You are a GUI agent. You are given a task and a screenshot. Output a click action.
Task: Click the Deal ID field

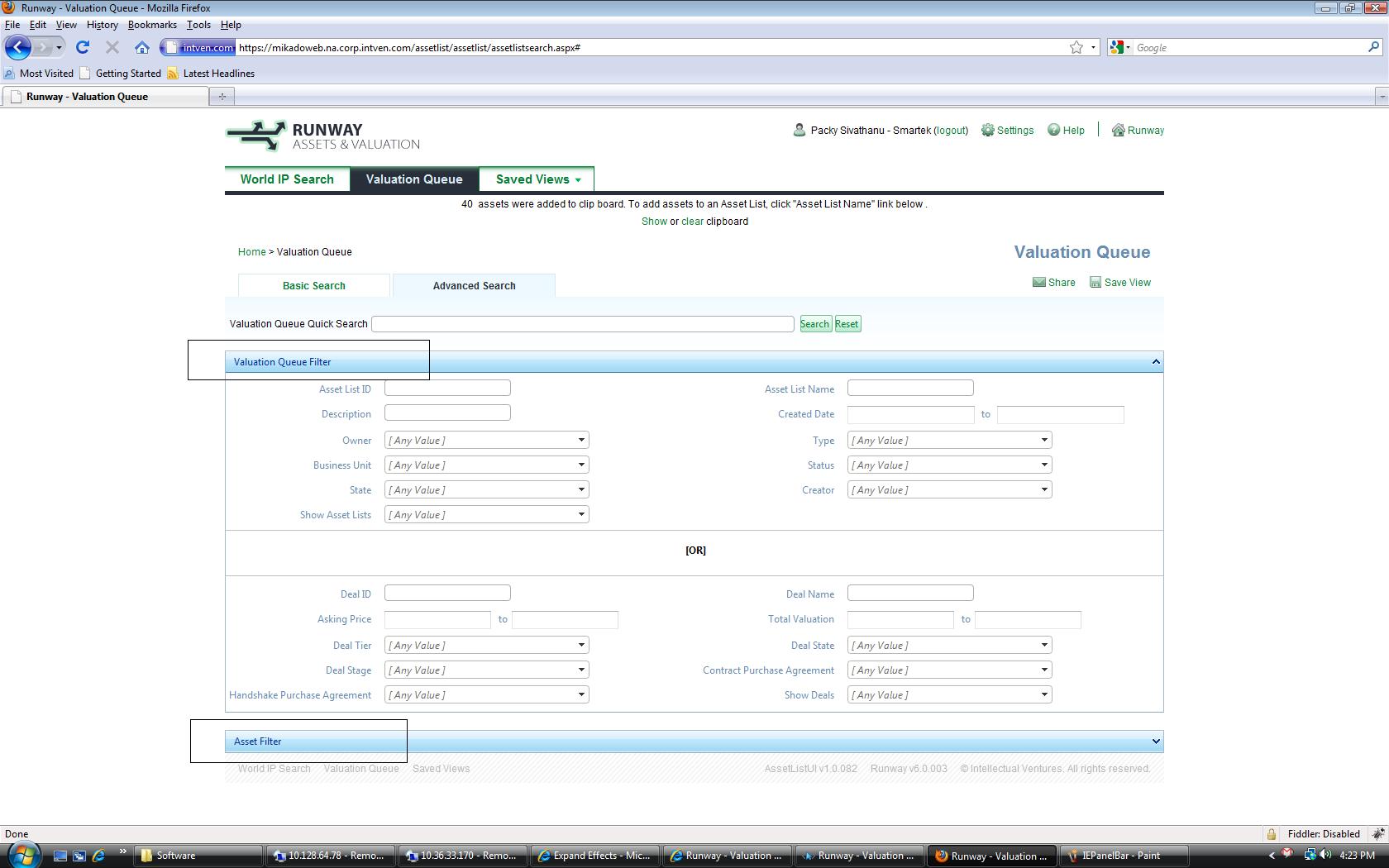(x=447, y=593)
